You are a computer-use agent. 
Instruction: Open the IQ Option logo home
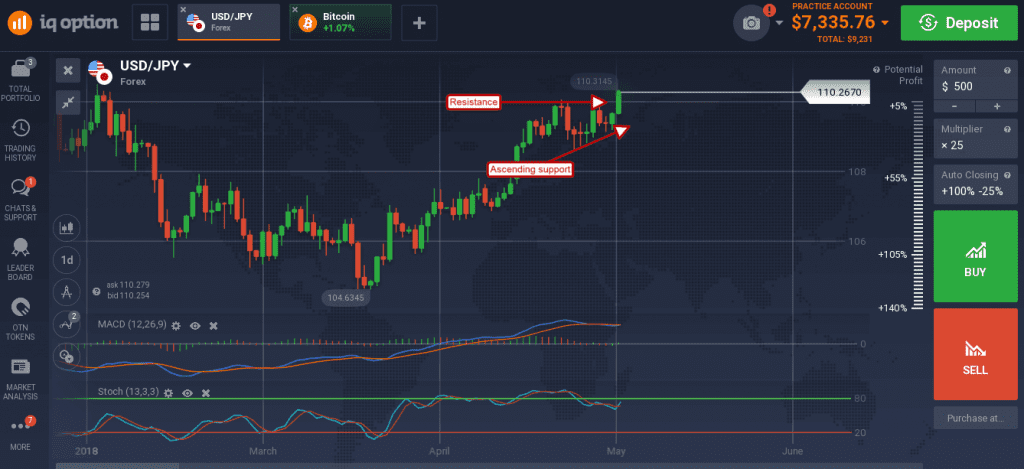click(x=63, y=23)
